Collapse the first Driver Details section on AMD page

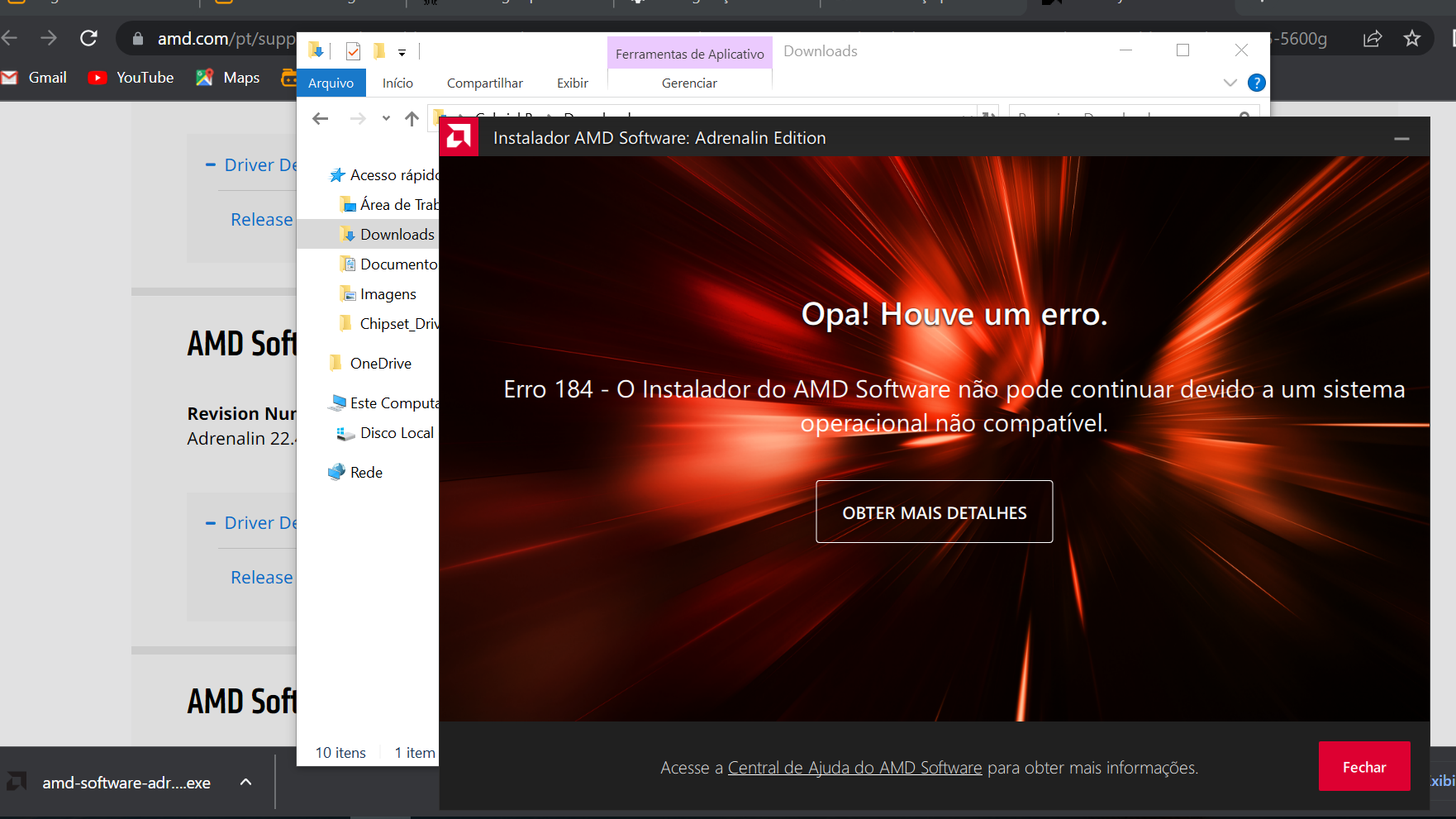(x=251, y=164)
